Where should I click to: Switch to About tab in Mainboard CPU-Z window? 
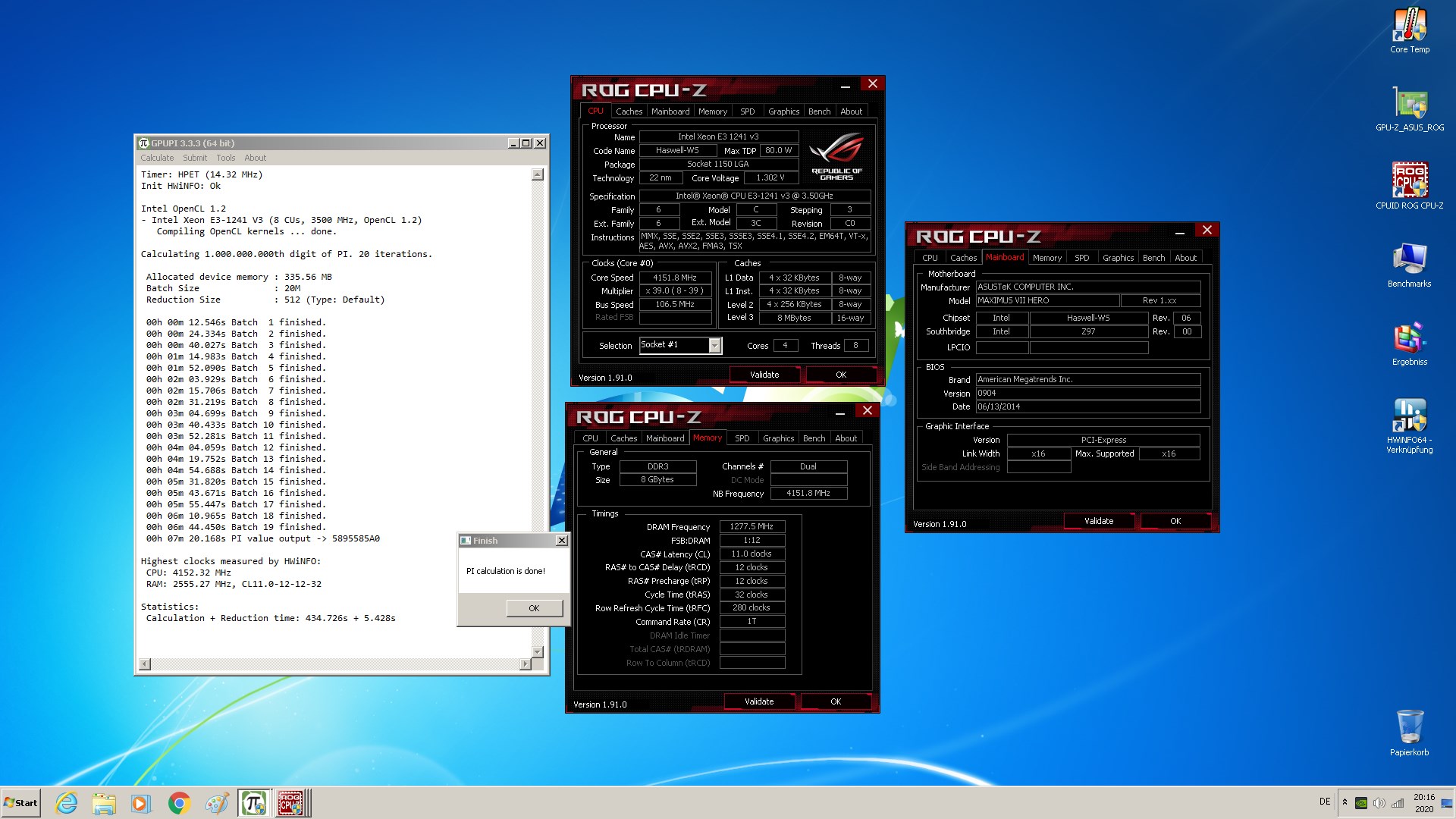pos(1185,258)
